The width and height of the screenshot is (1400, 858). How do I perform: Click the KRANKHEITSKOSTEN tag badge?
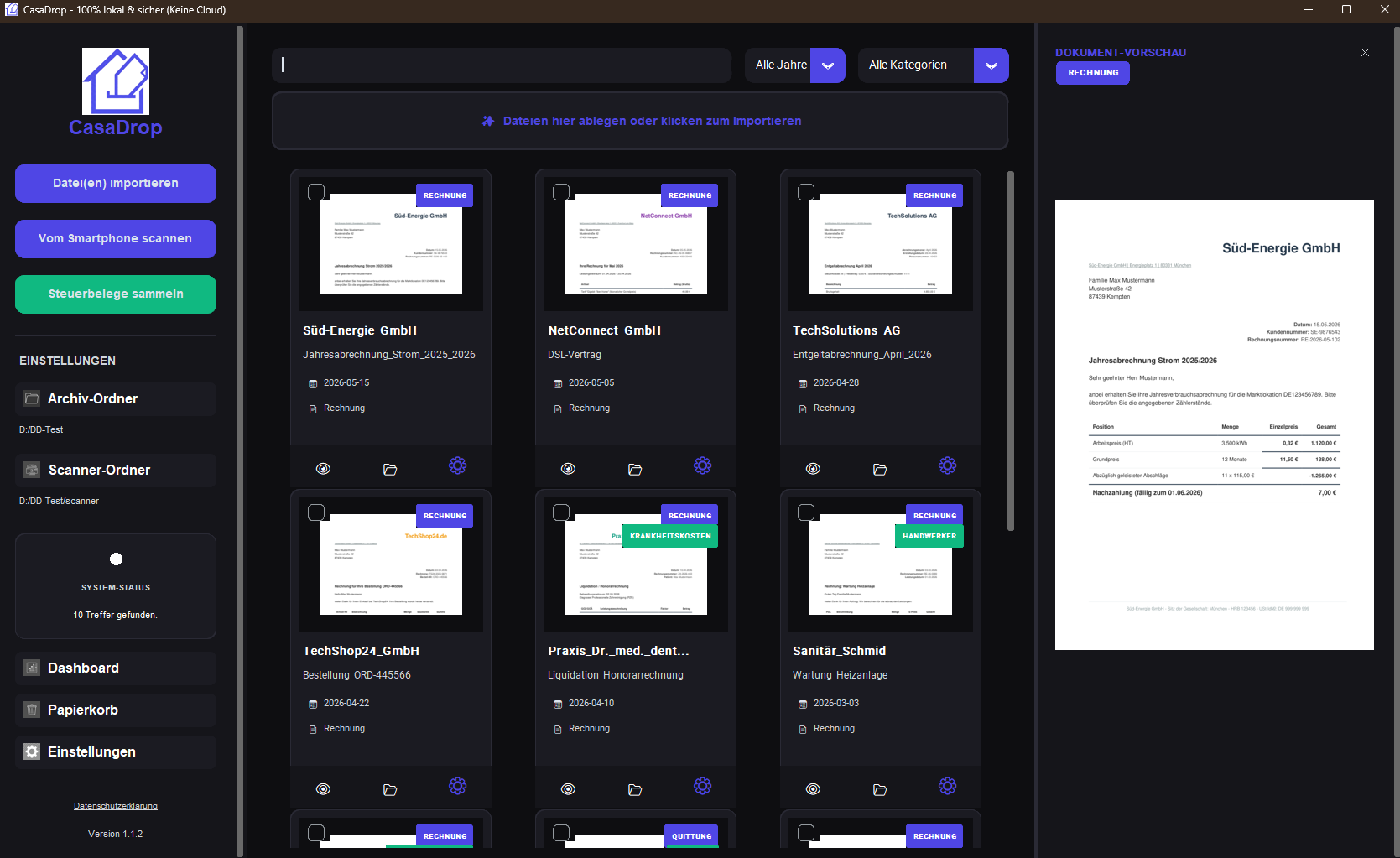point(670,536)
